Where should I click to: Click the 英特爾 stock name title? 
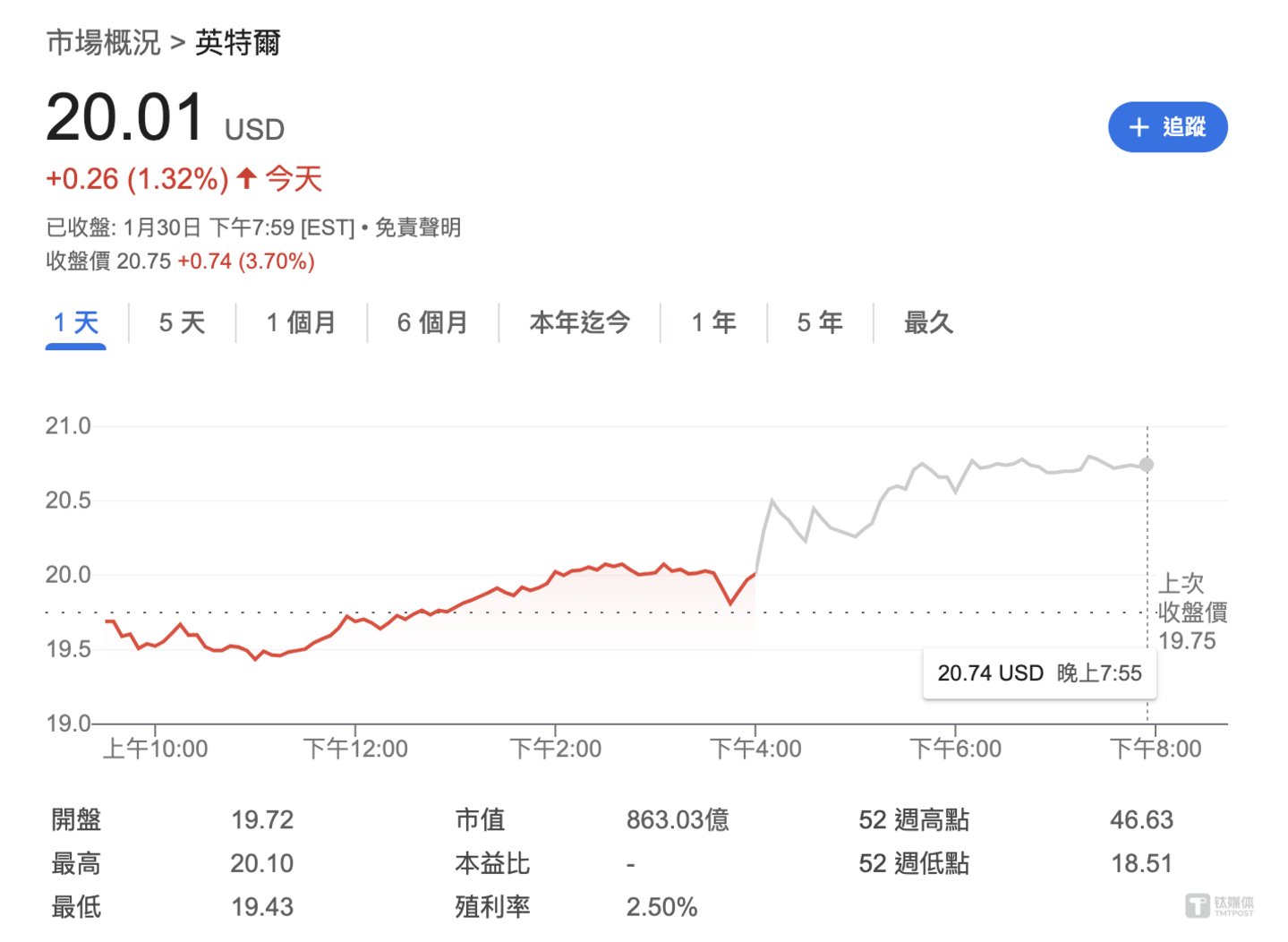pos(238,42)
